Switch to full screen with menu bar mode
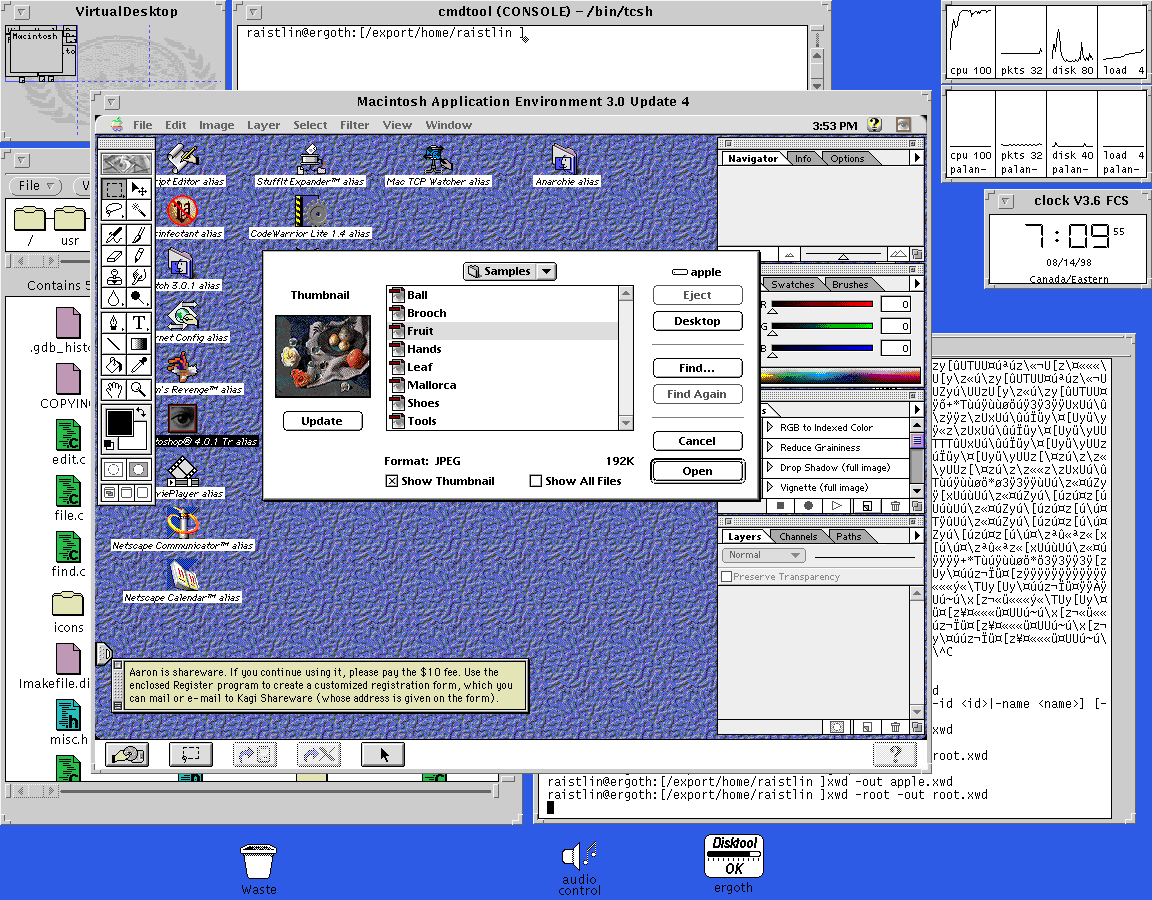The image size is (1152, 900). (x=126, y=493)
